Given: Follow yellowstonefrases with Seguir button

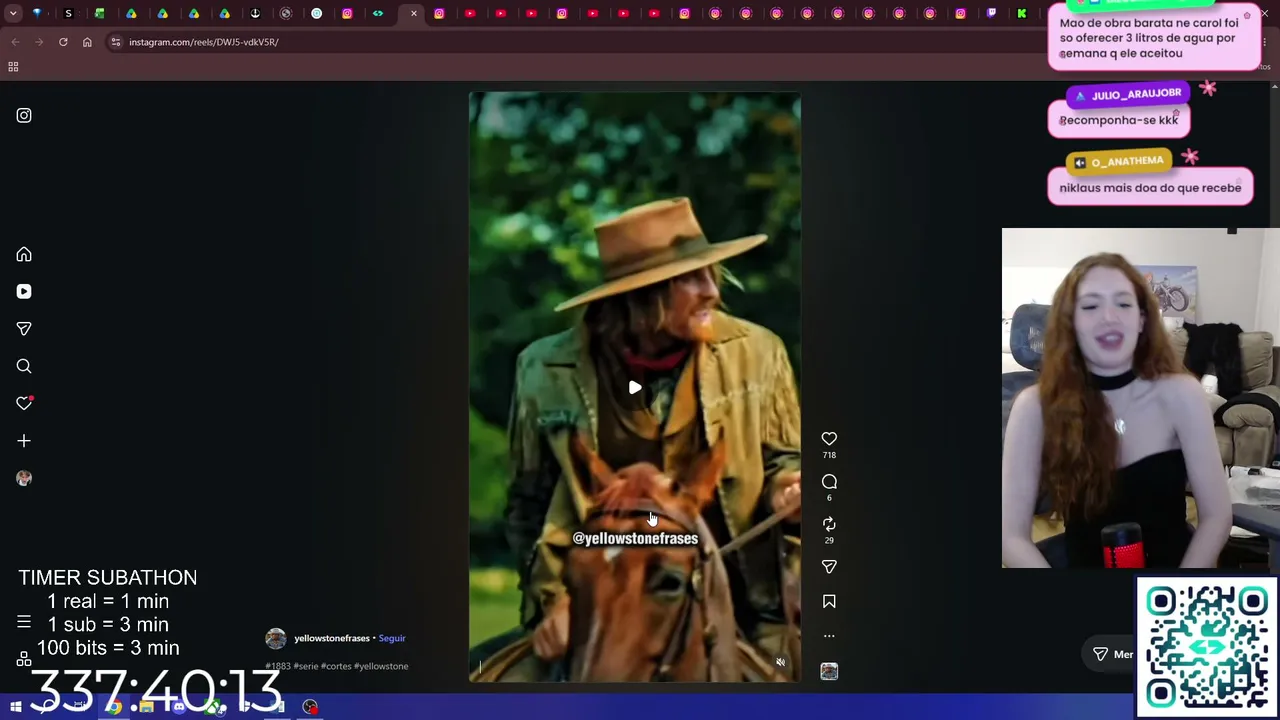Looking at the screenshot, I should point(392,638).
